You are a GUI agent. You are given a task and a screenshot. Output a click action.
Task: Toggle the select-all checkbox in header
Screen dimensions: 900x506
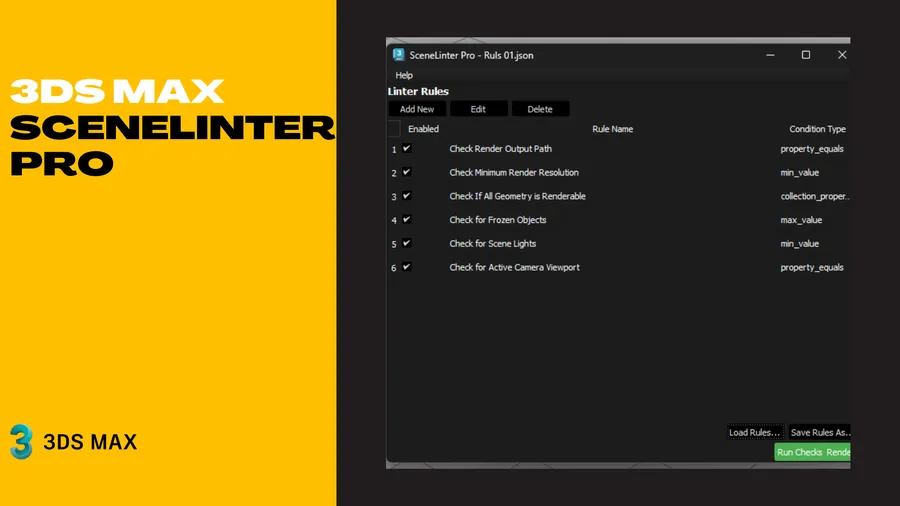click(x=394, y=129)
